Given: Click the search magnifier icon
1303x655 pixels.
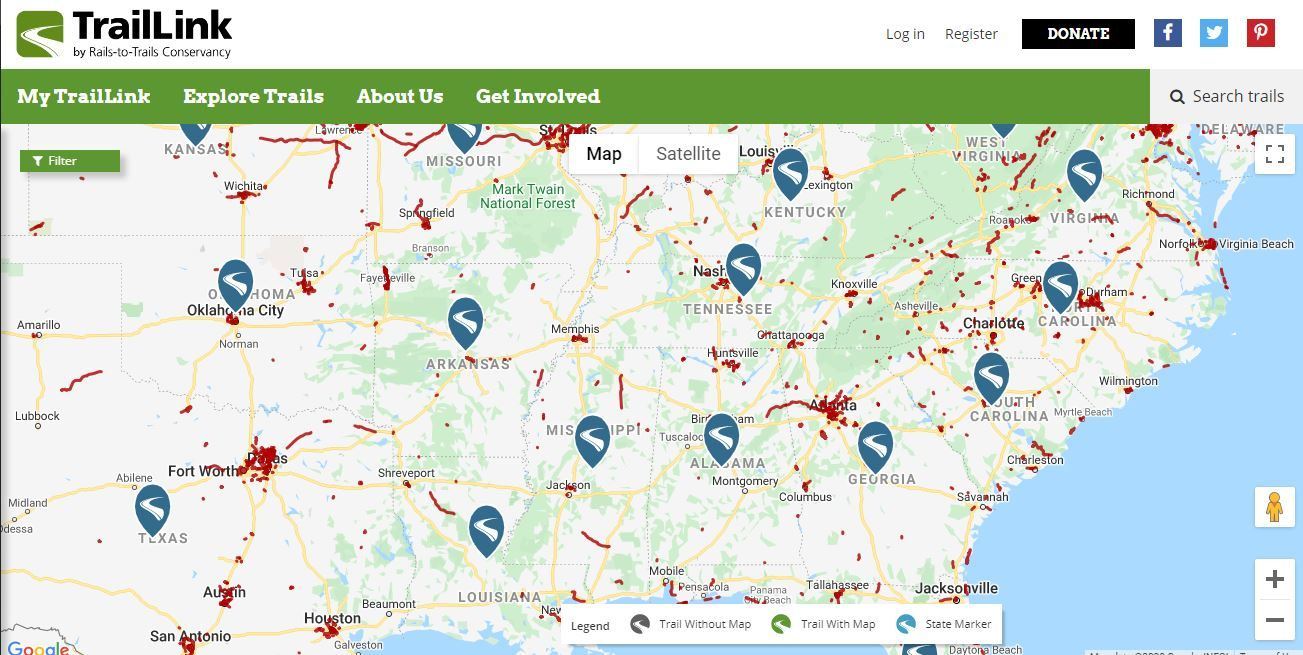Looking at the screenshot, I should tap(1177, 97).
